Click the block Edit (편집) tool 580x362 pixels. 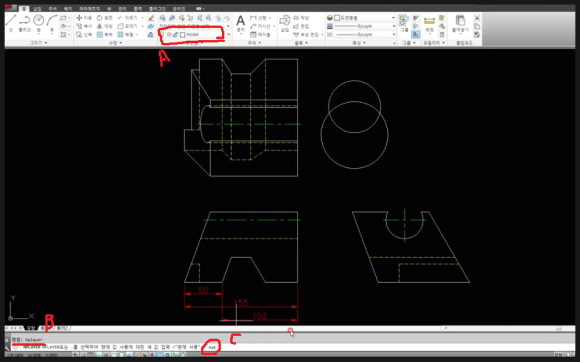(301, 26)
